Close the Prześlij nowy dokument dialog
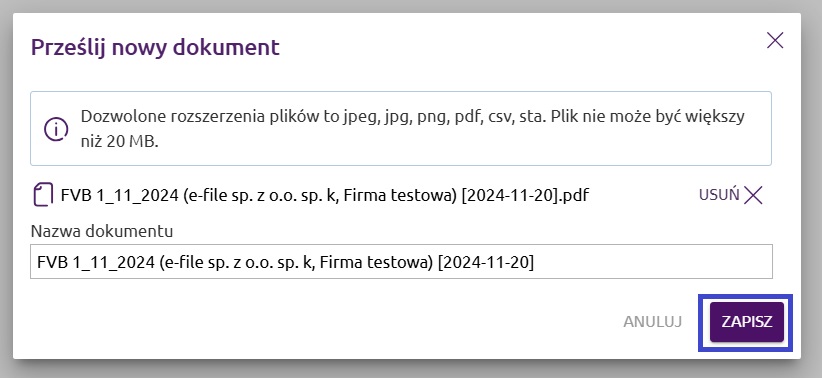This screenshot has height=378, width=822. [775, 40]
